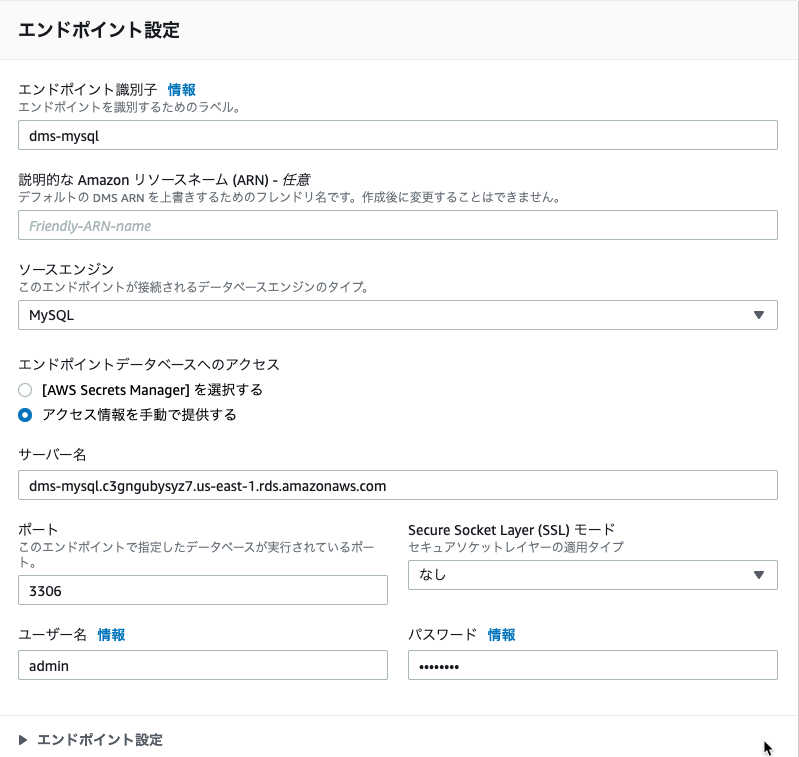This screenshot has height=757, width=799.
Task: Click the SSL mode dropdown arrow icon
Action: point(759,575)
